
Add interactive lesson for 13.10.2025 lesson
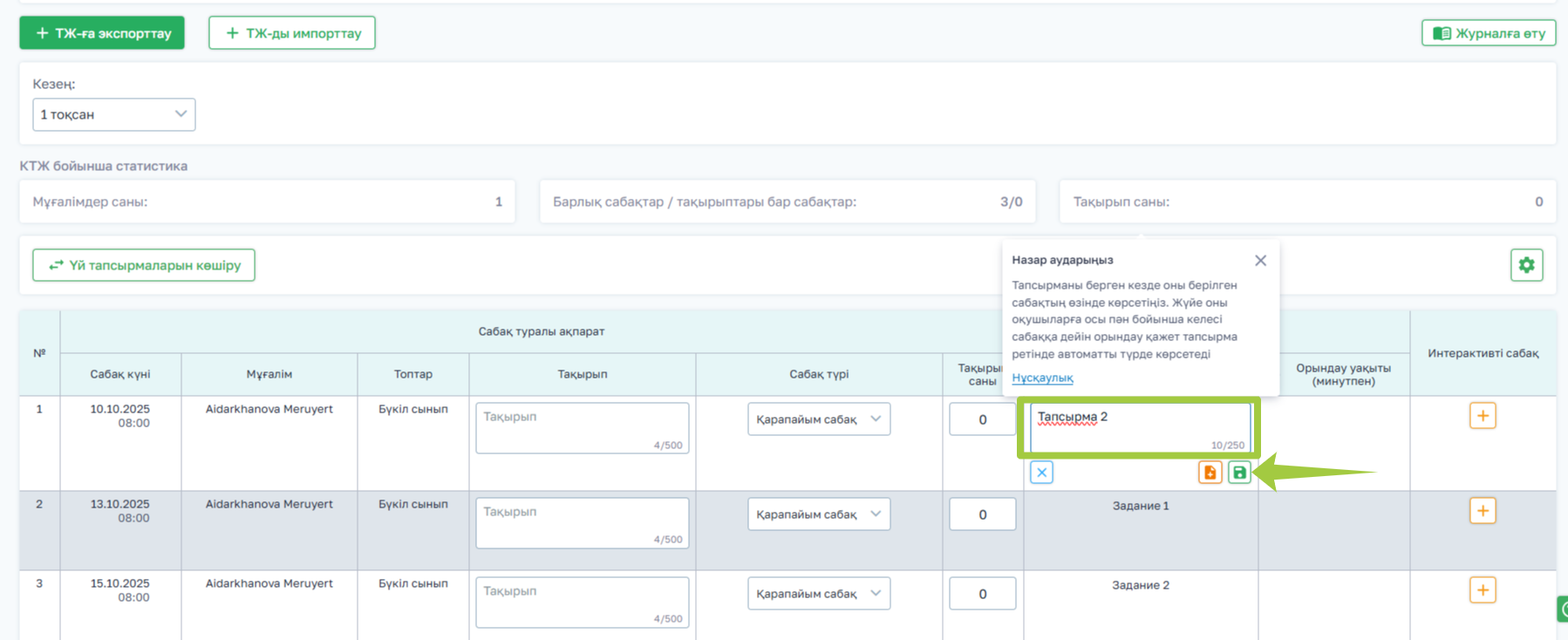(x=1483, y=511)
